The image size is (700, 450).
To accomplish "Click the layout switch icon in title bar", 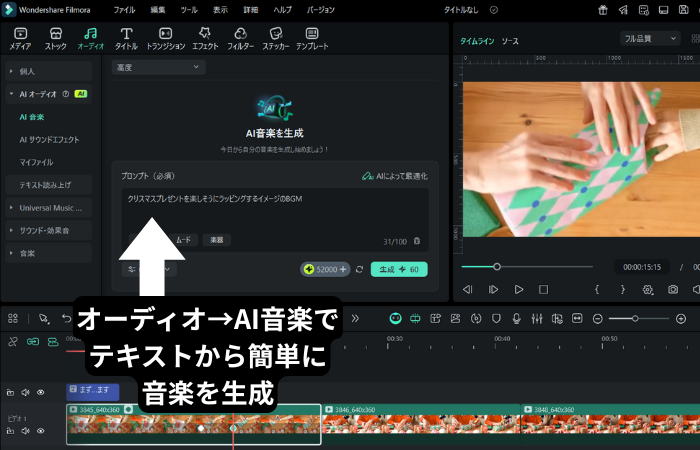I will click(663, 10).
